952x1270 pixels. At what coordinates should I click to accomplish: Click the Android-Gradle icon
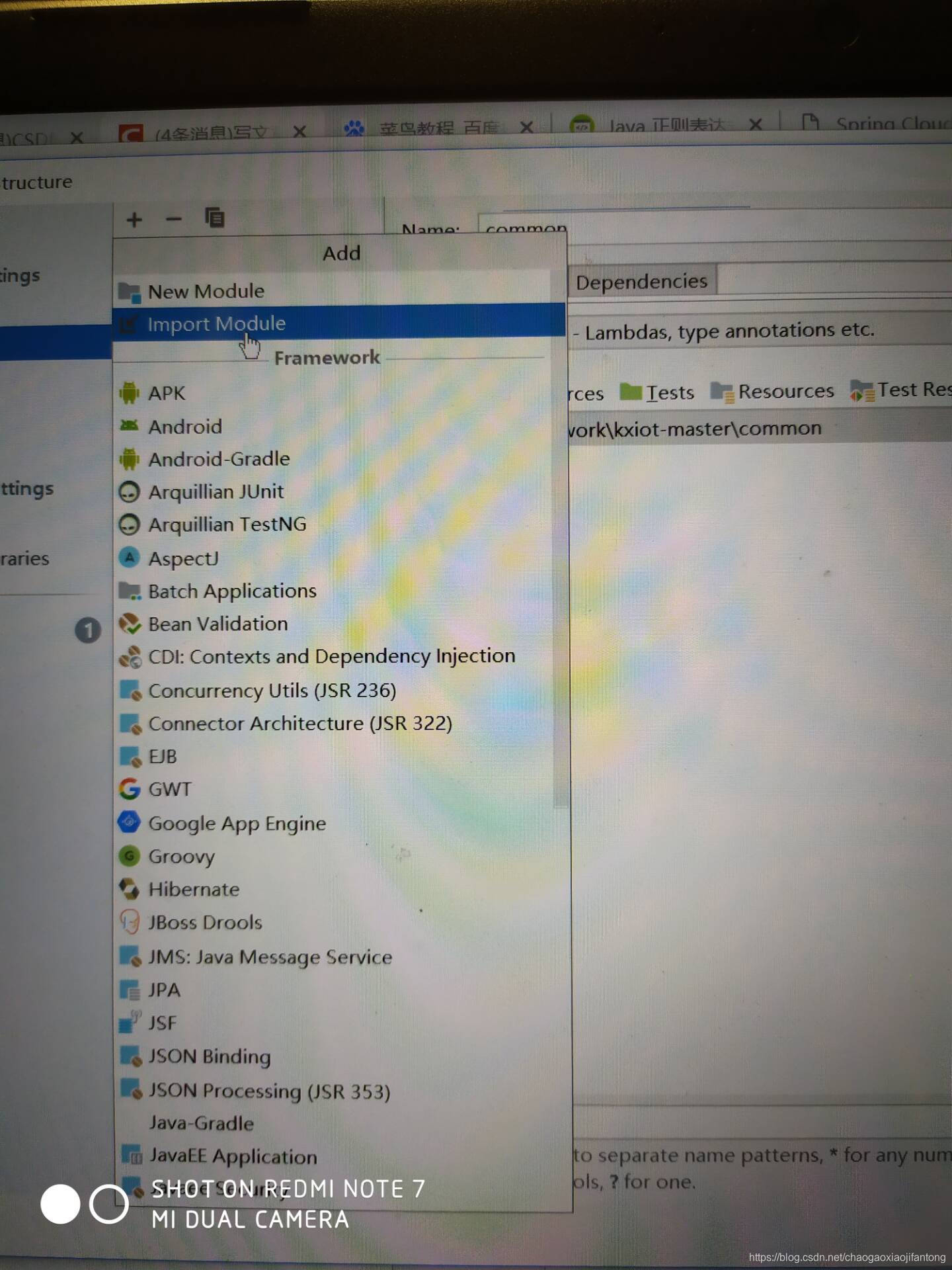pos(130,458)
